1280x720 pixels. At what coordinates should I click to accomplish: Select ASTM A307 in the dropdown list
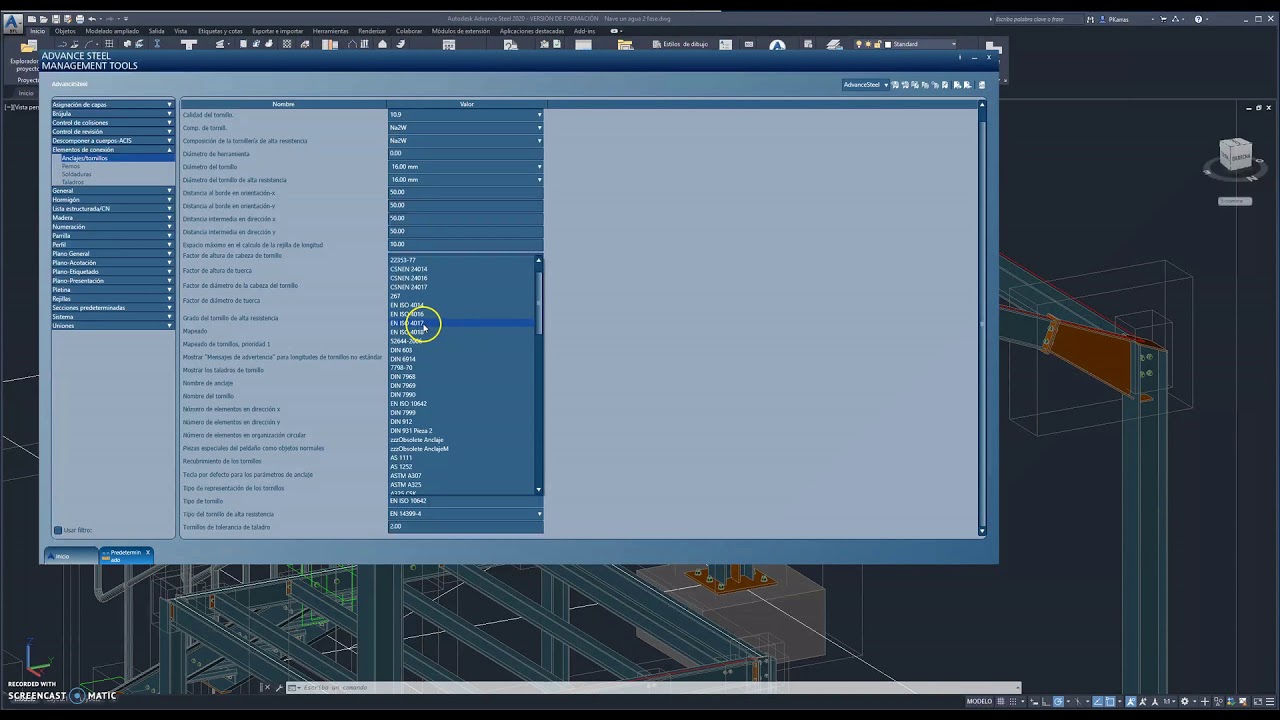tap(461, 476)
